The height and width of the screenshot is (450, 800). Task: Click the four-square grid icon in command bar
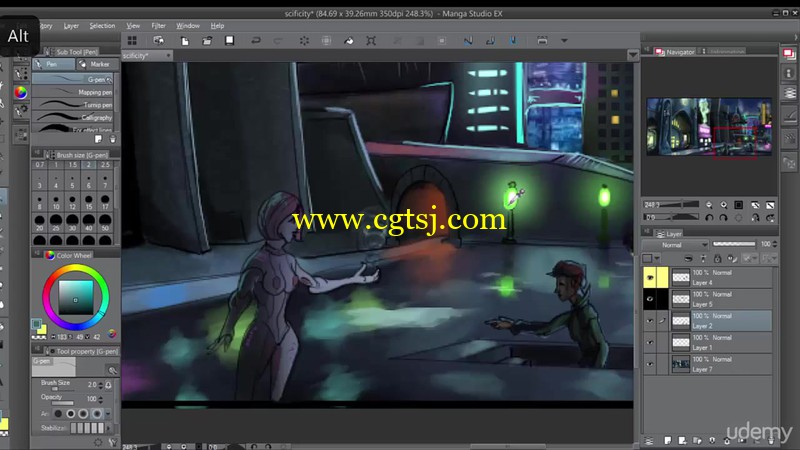click(132, 40)
